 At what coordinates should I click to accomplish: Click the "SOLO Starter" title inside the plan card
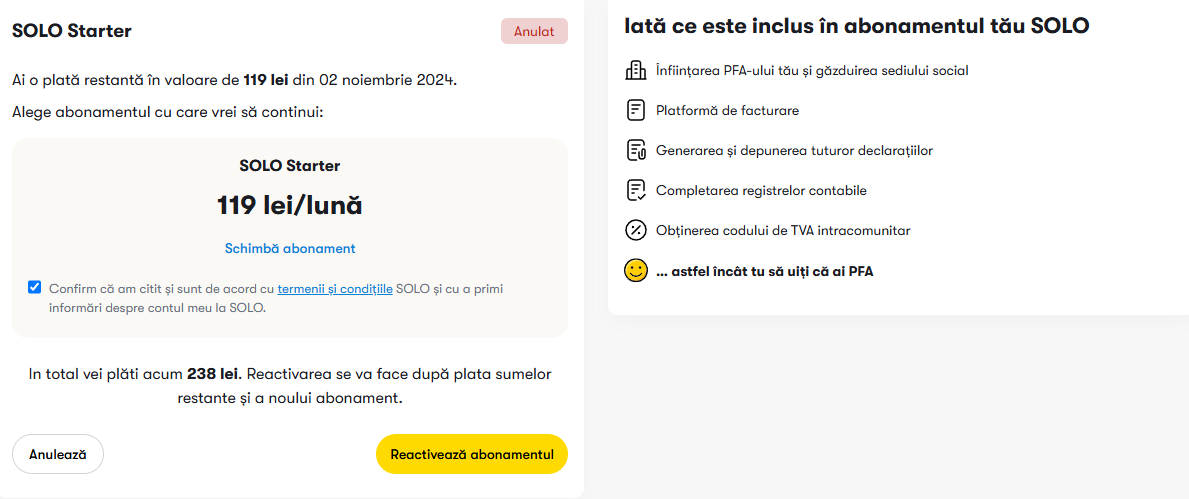[x=290, y=166]
